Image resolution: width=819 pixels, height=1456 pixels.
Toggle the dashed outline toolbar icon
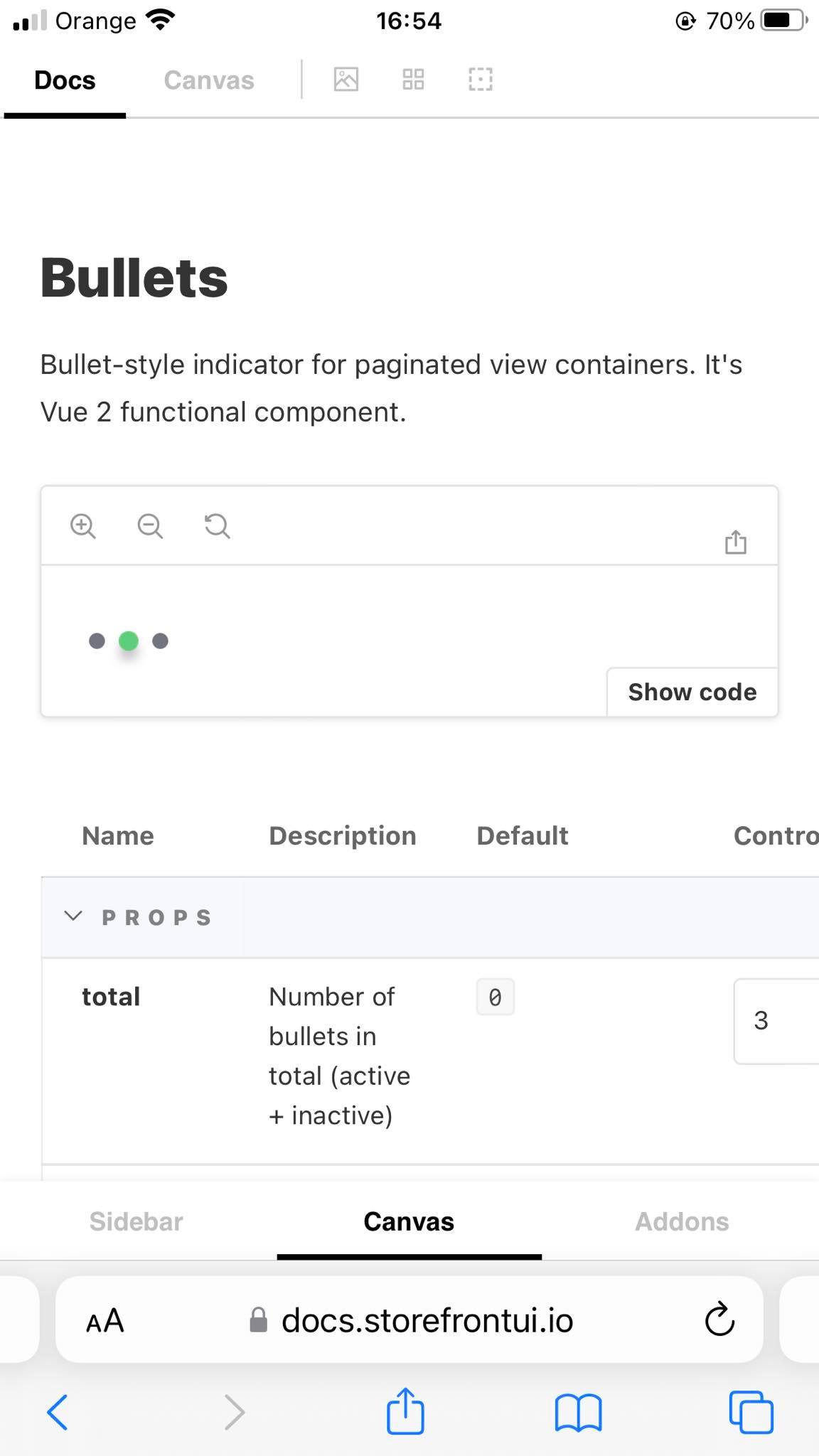coord(481,79)
